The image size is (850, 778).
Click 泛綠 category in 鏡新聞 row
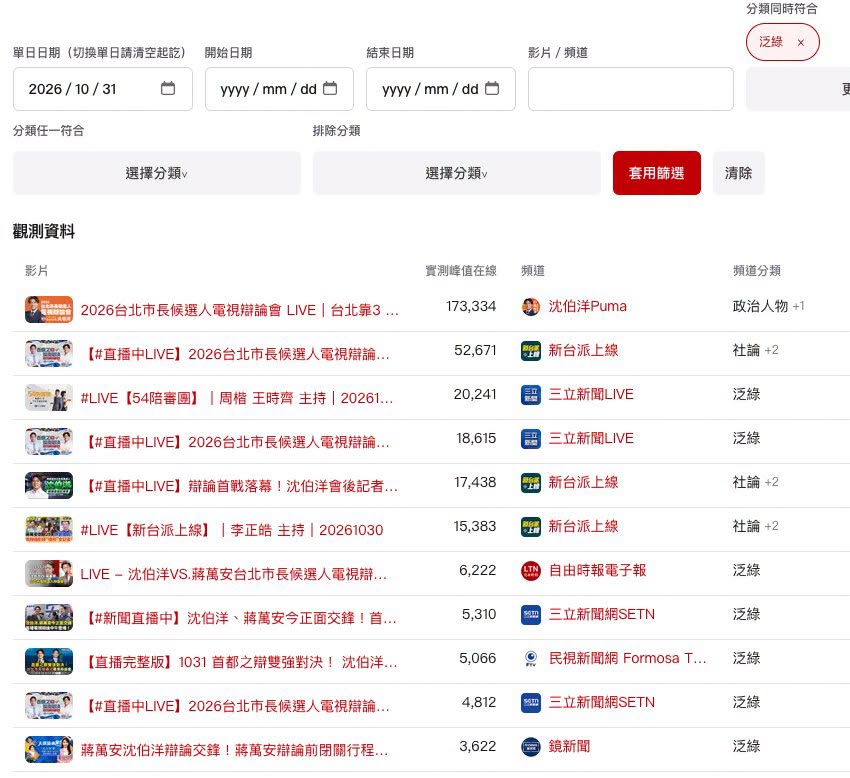pos(746,747)
